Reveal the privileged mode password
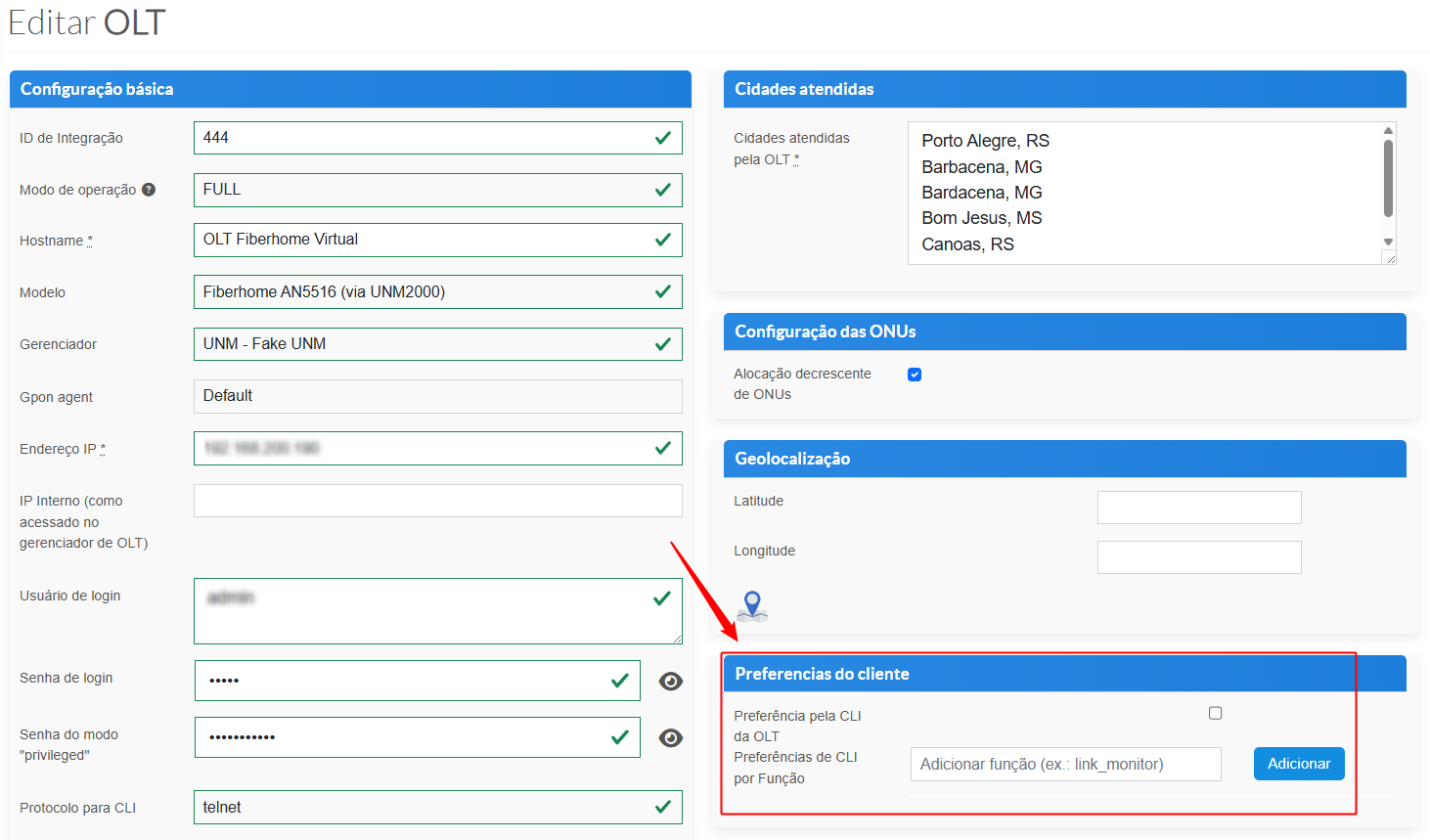Image resolution: width=1430 pixels, height=840 pixels. pos(671,738)
